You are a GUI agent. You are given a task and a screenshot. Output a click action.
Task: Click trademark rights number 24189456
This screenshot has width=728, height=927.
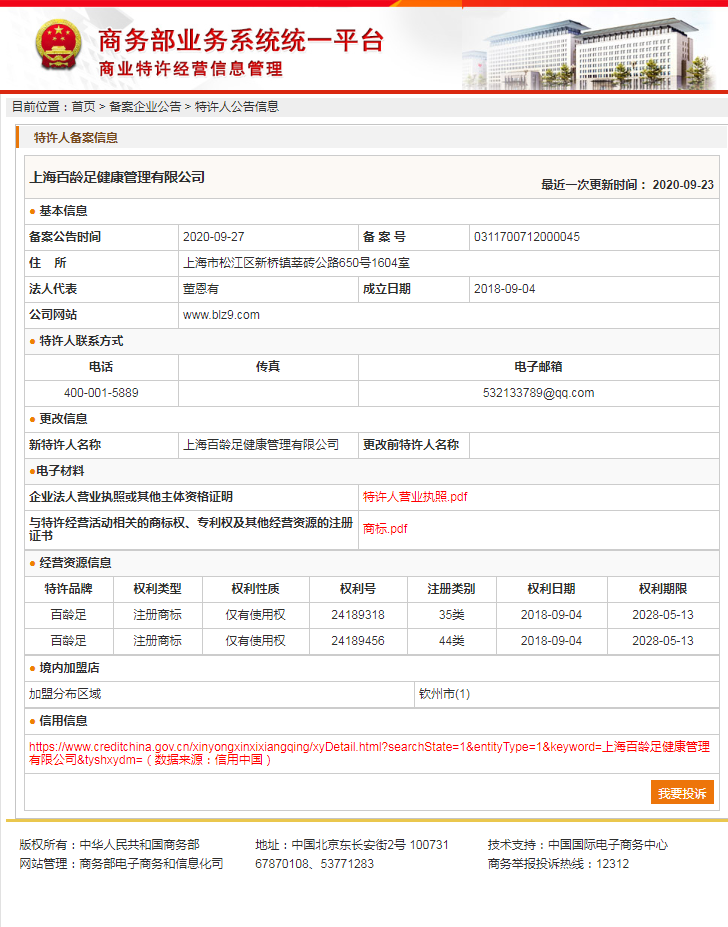[x=357, y=641]
